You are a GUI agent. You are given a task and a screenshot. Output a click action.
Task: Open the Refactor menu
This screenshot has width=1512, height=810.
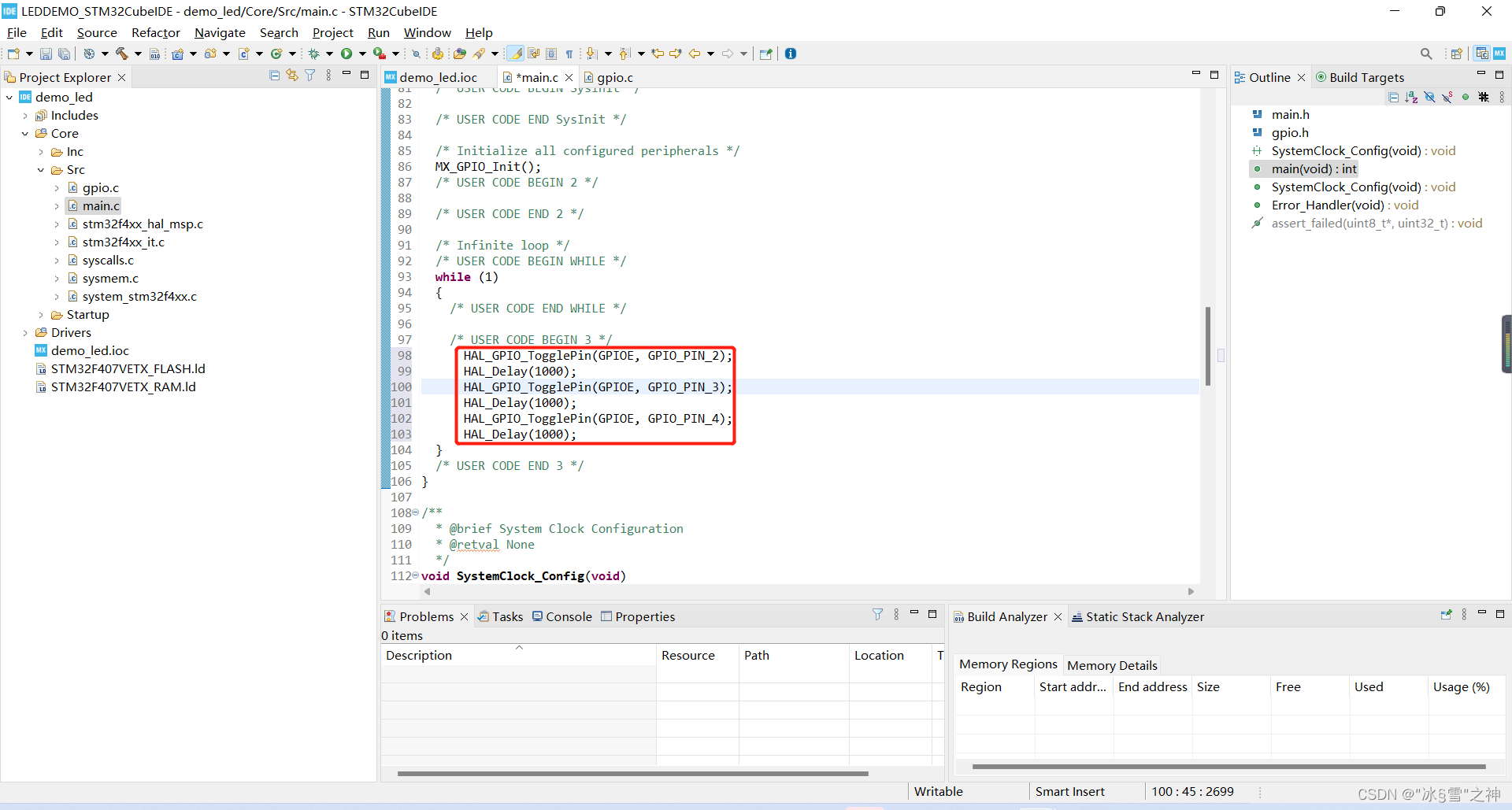156,32
